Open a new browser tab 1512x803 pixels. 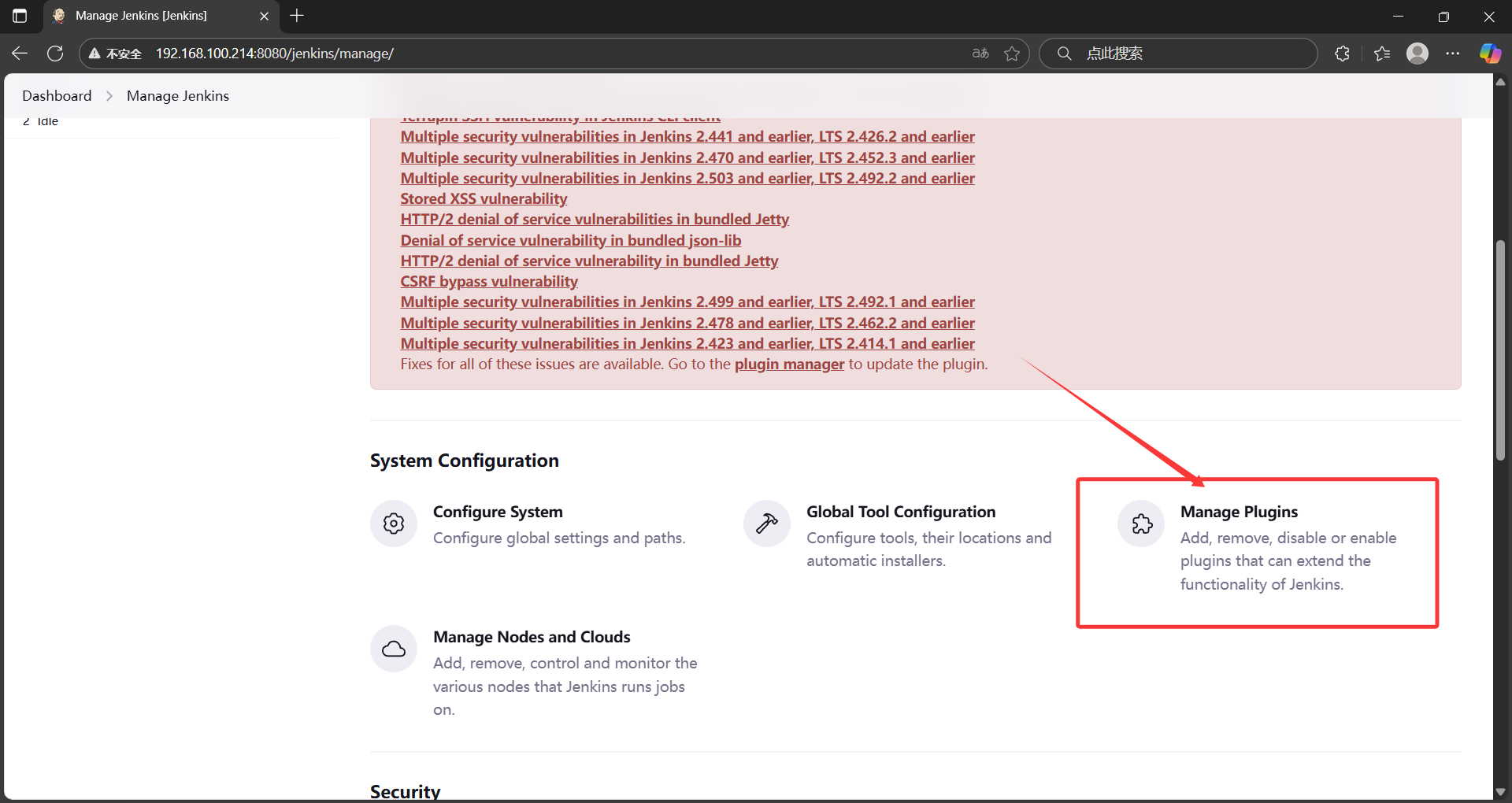click(x=297, y=16)
